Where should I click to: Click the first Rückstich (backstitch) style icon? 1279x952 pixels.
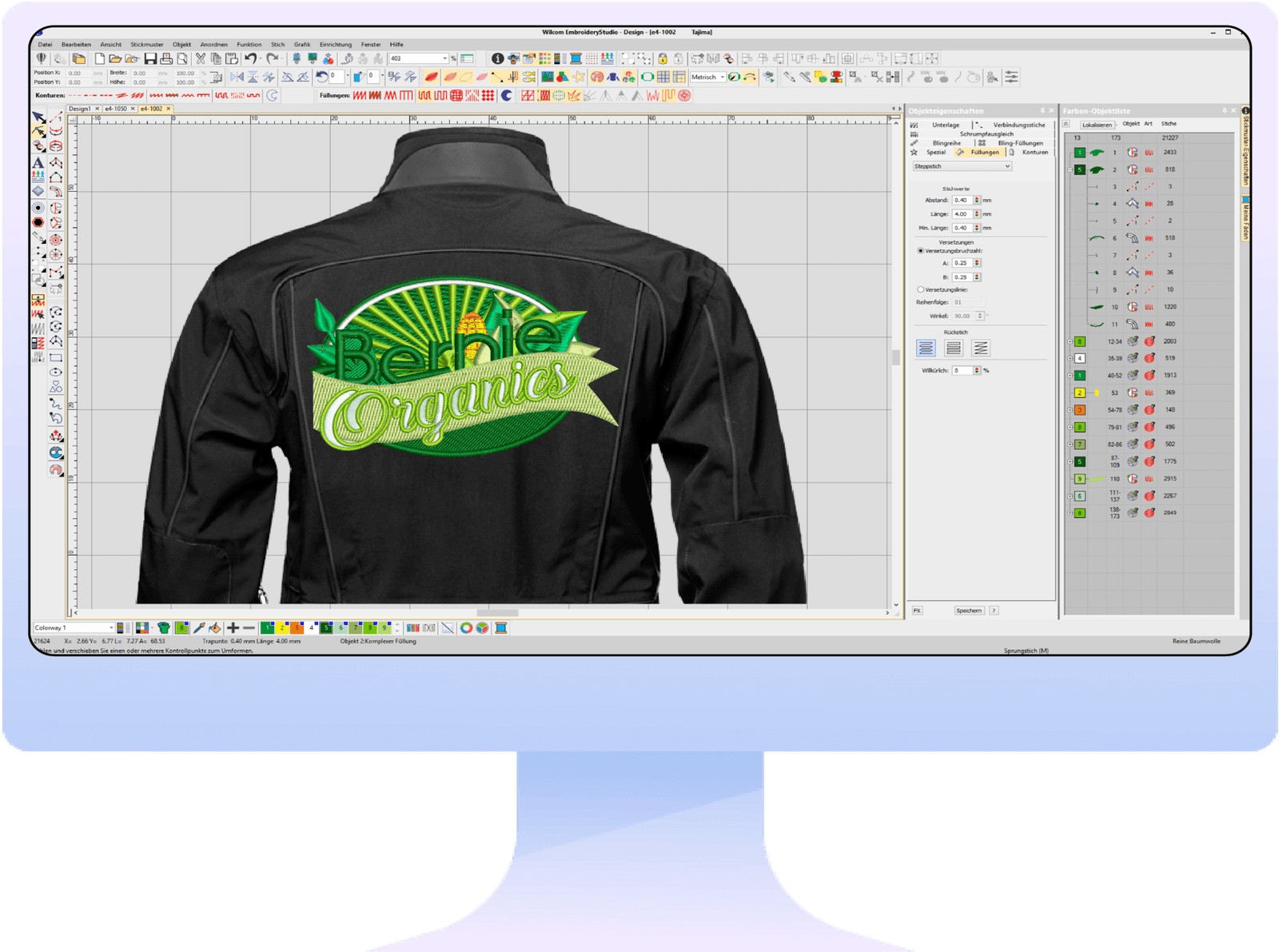[926, 348]
